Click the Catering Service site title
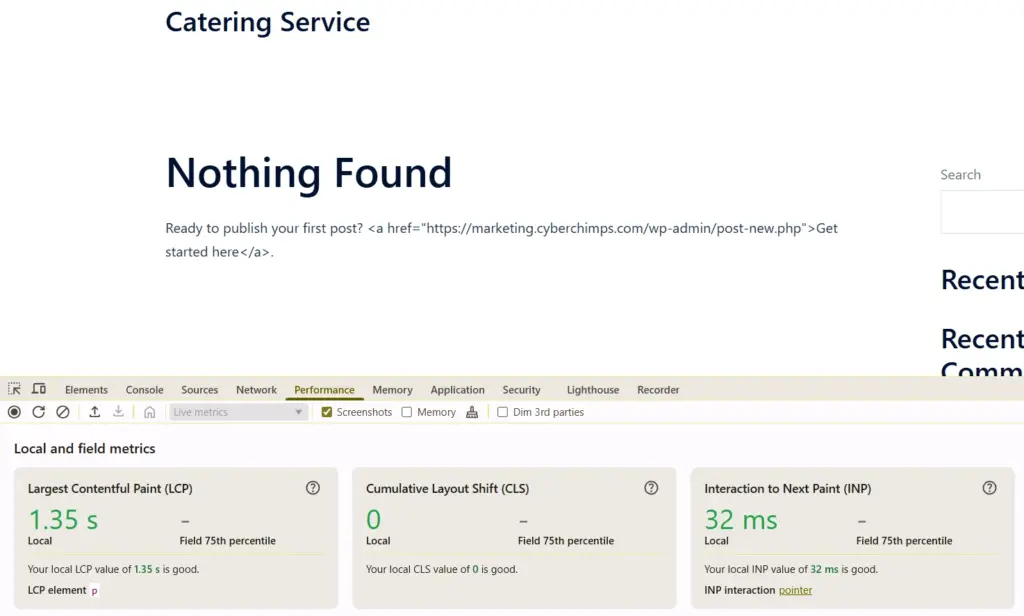This screenshot has height=616, width=1024. click(268, 22)
